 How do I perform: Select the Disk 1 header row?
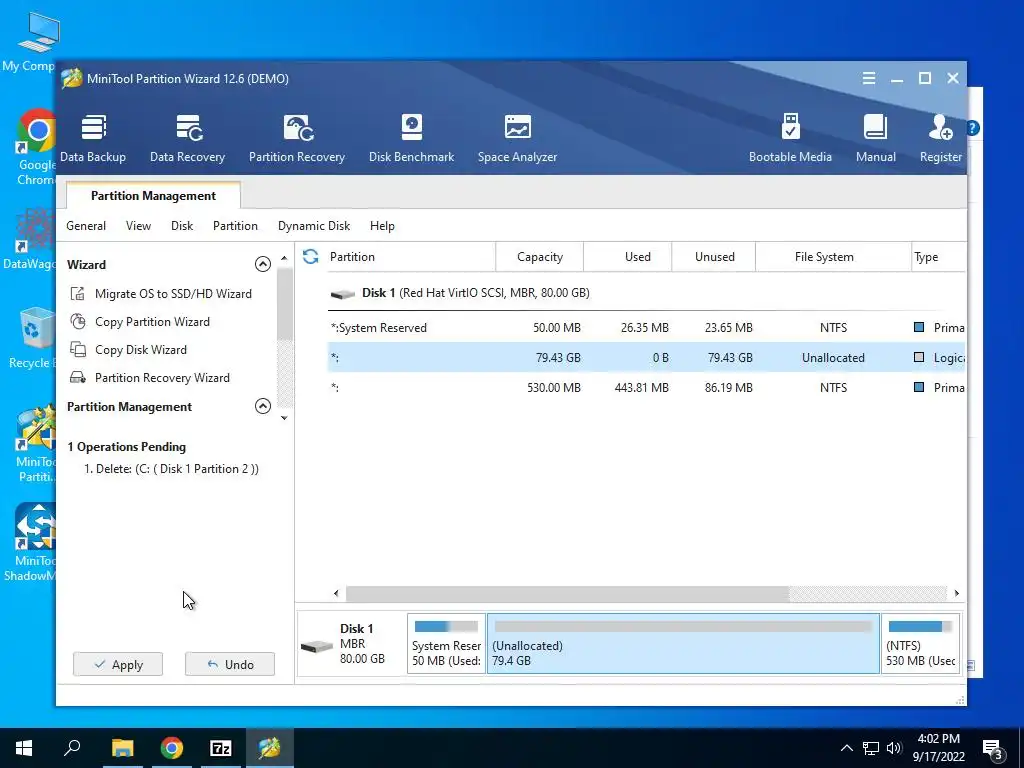pos(647,293)
